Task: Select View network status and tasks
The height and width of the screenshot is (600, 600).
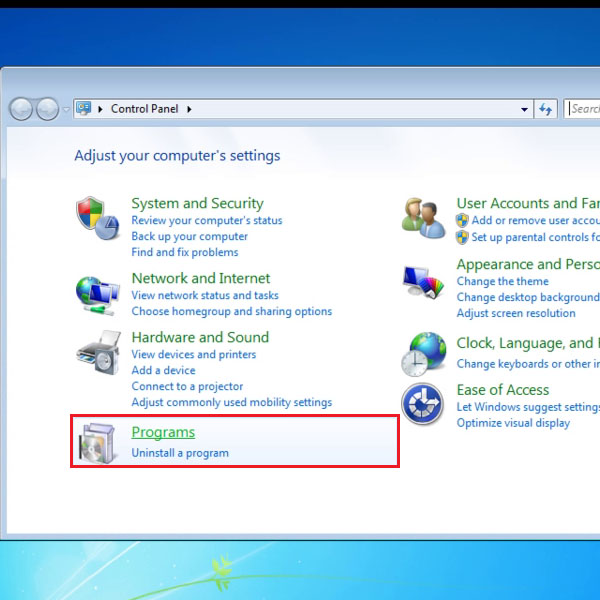Action: coord(205,295)
